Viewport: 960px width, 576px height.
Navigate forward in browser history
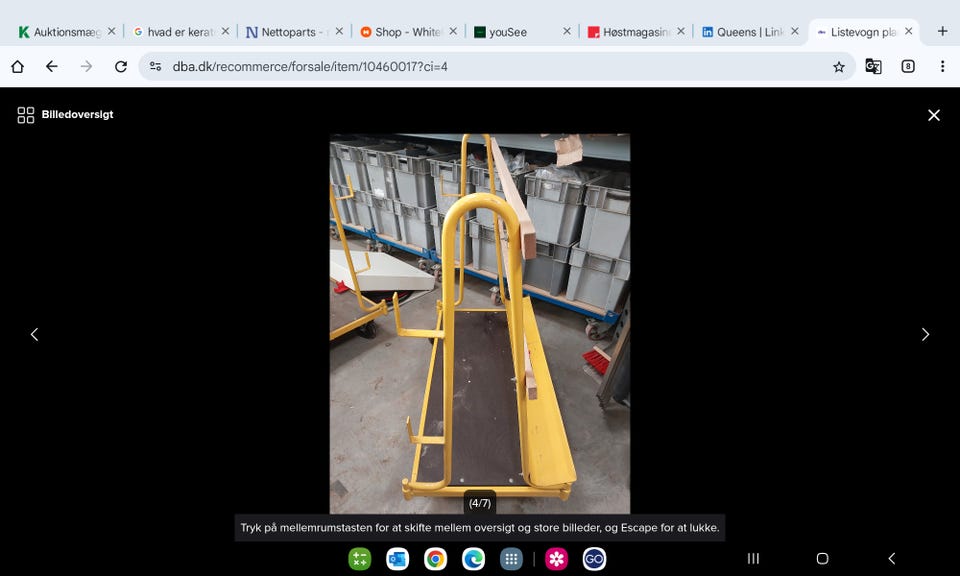[x=86, y=67]
